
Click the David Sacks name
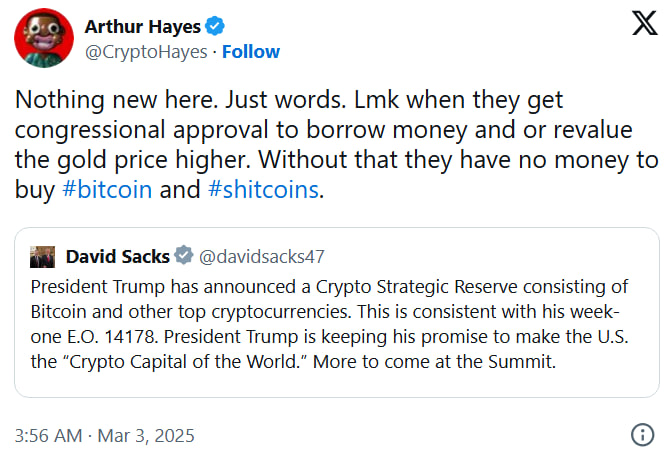coord(118,256)
